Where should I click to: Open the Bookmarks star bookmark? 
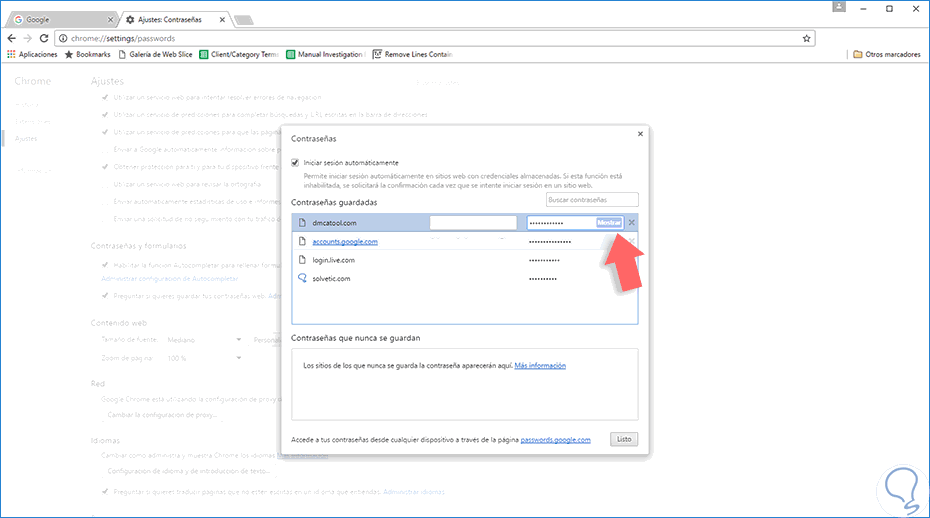87,54
